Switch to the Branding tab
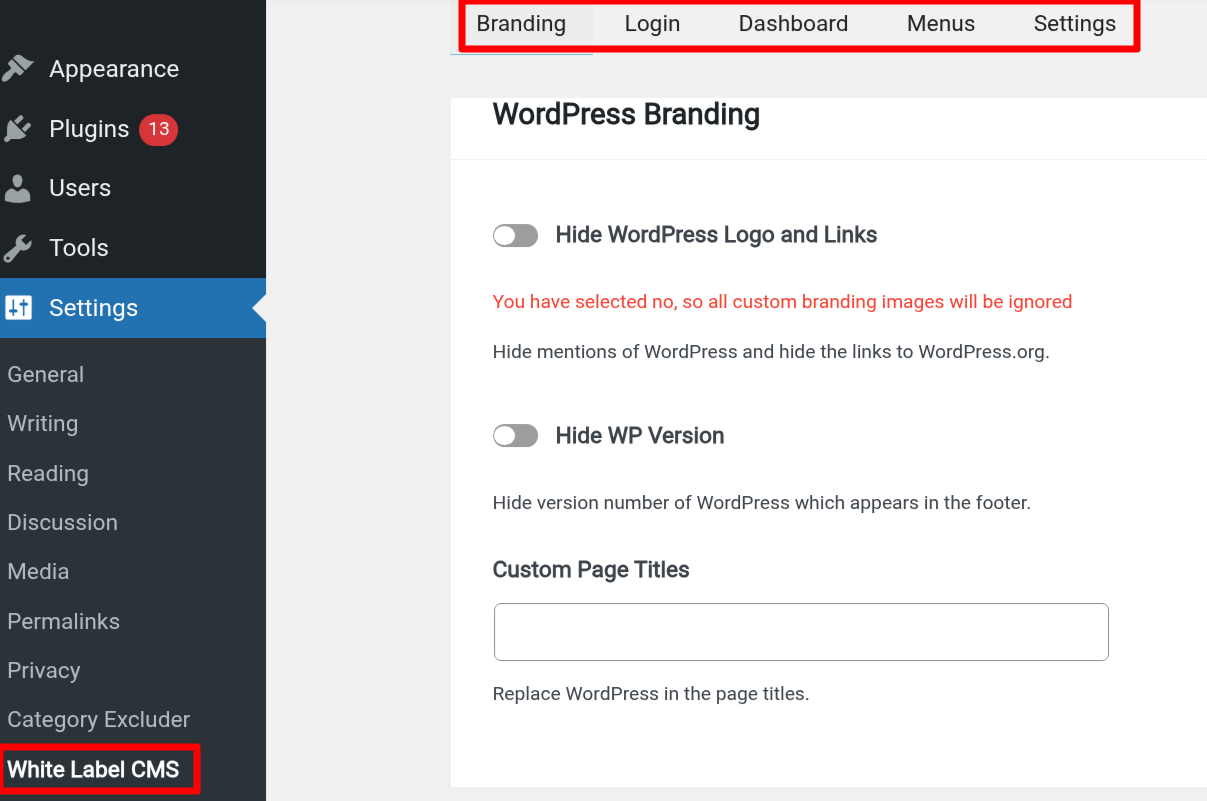 point(521,24)
